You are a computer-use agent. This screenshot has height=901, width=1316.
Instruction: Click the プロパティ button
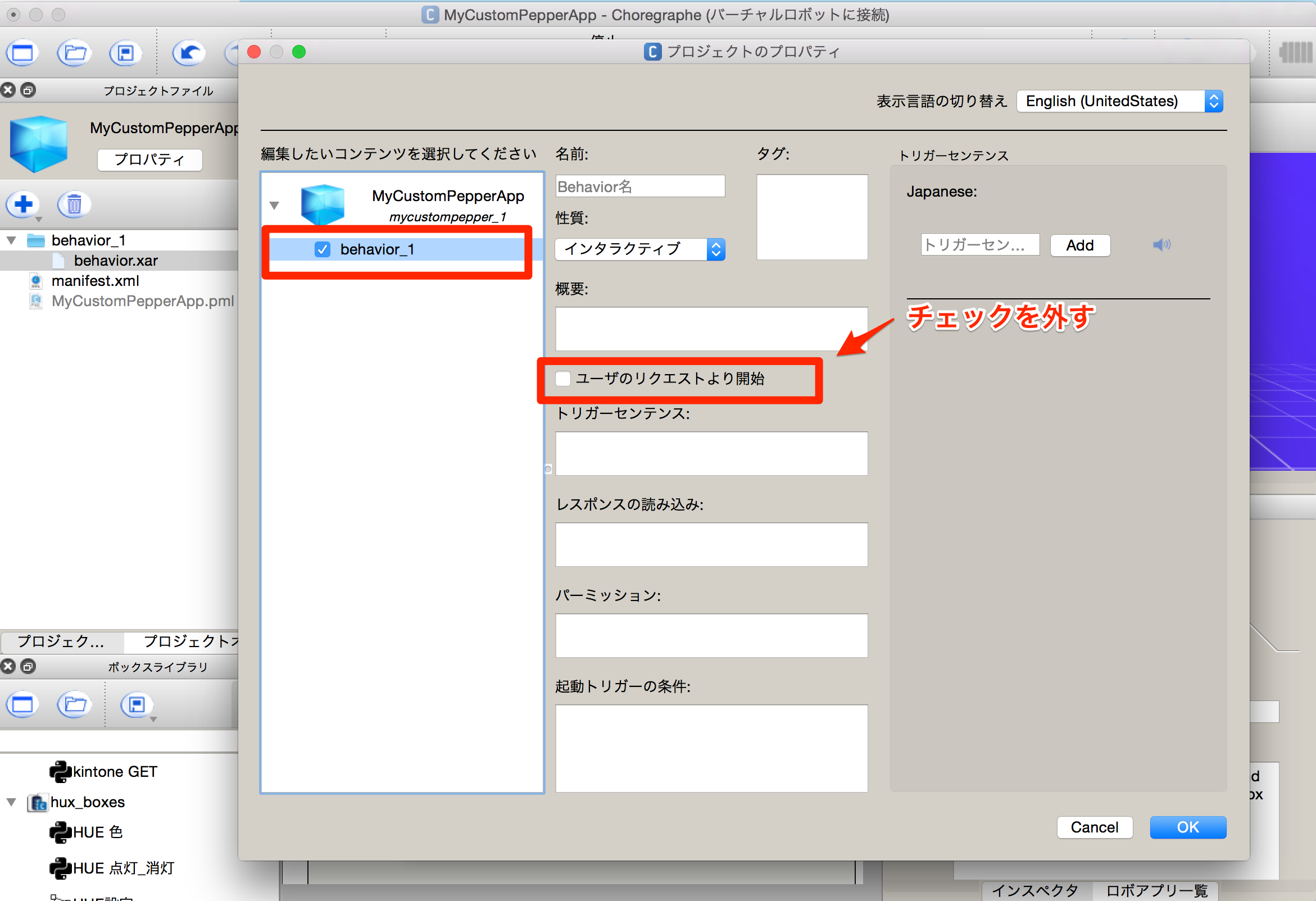tap(149, 160)
